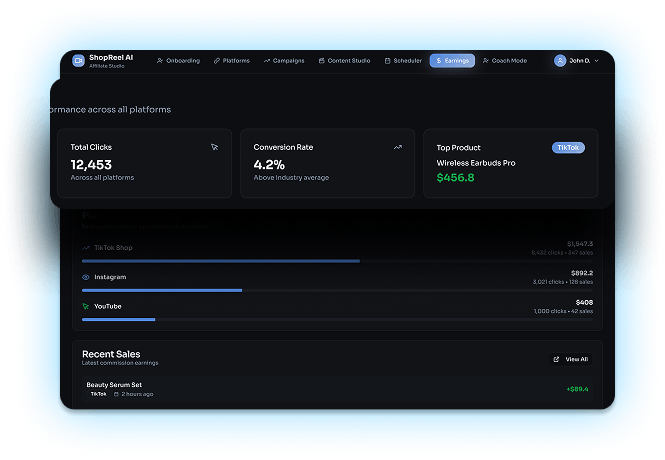665x460 pixels.
Task: Expand the John D. user menu chevron
Action: 597,61
